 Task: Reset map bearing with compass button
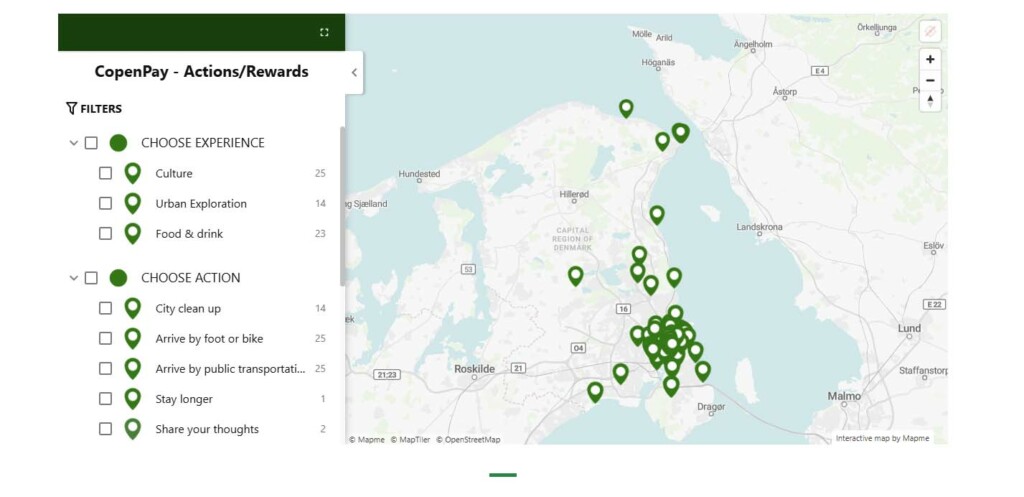[930, 101]
